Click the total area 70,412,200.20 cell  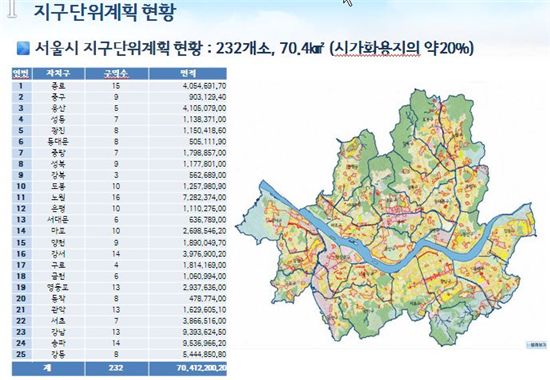188,368
